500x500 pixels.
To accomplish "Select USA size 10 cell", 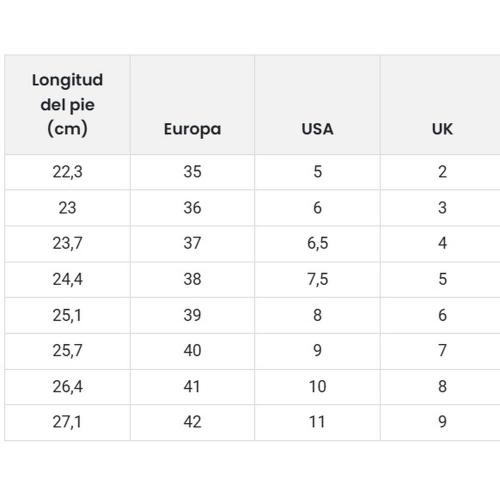I will (x=317, y=387).
